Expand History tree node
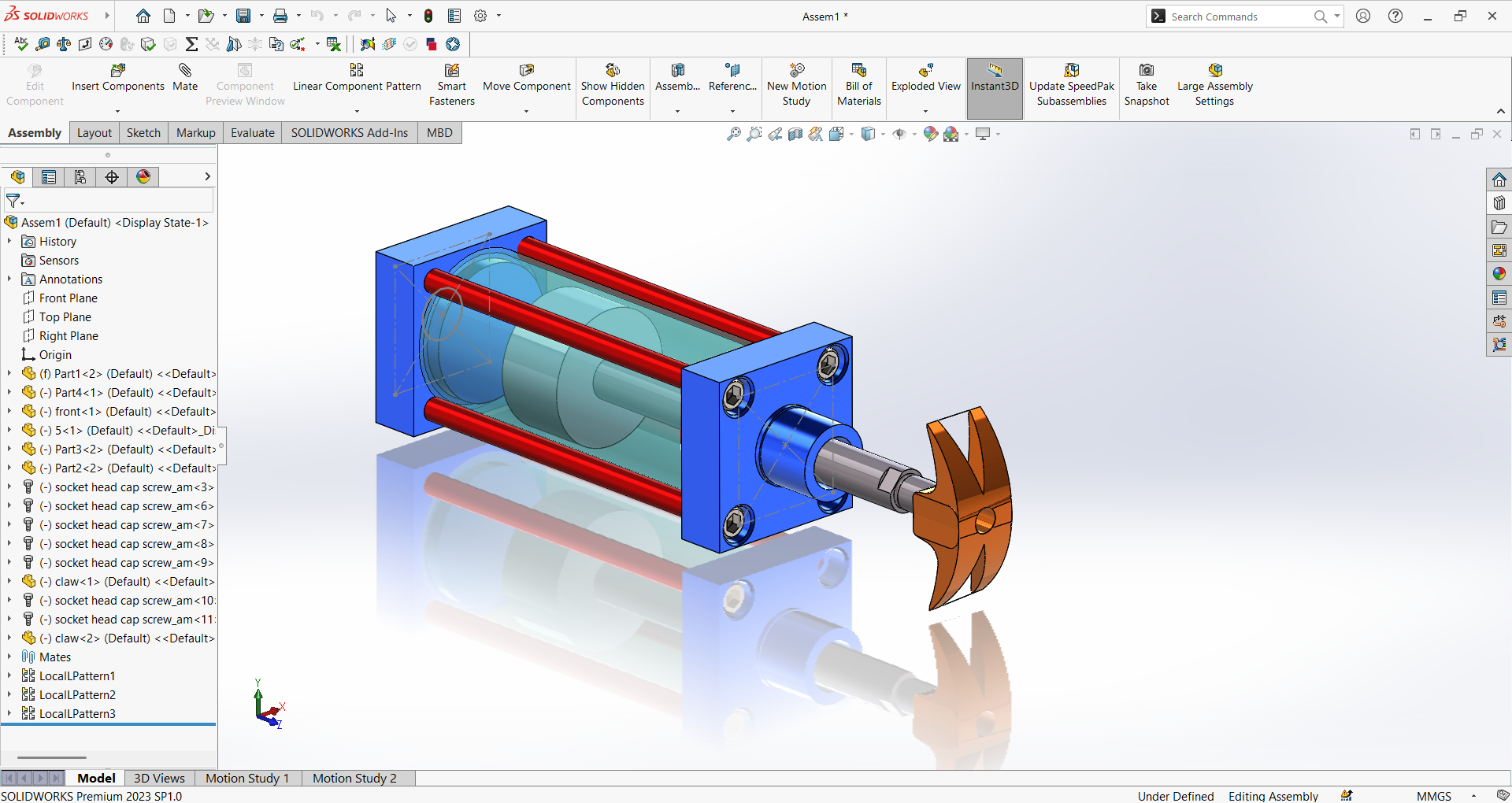The height and width of the screenshot is (803, 1512). point(9,242)
